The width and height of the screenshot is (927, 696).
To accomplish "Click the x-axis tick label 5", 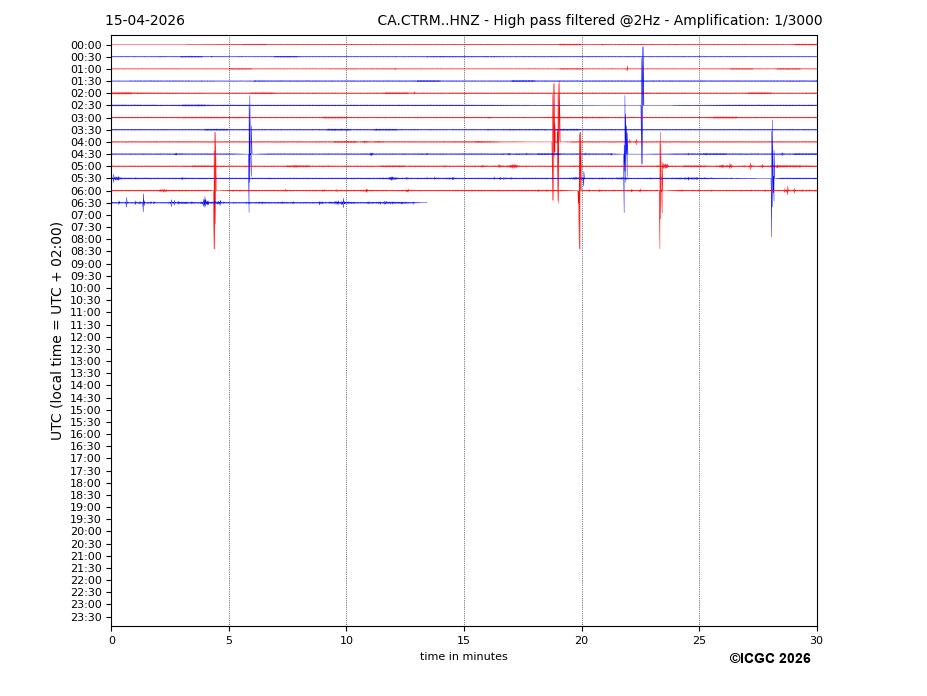I will [229, 640].
